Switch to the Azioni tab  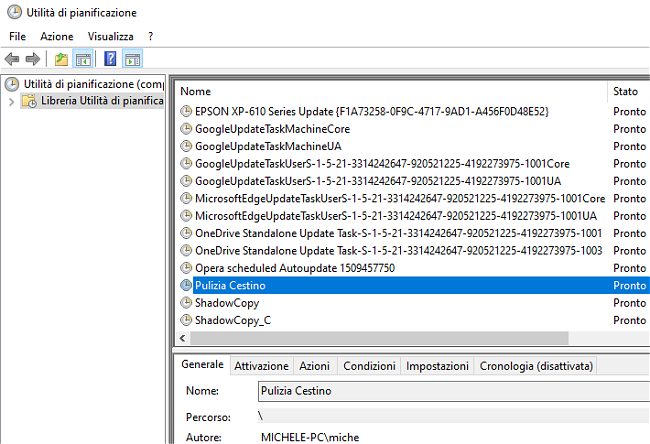coord(315,366)
